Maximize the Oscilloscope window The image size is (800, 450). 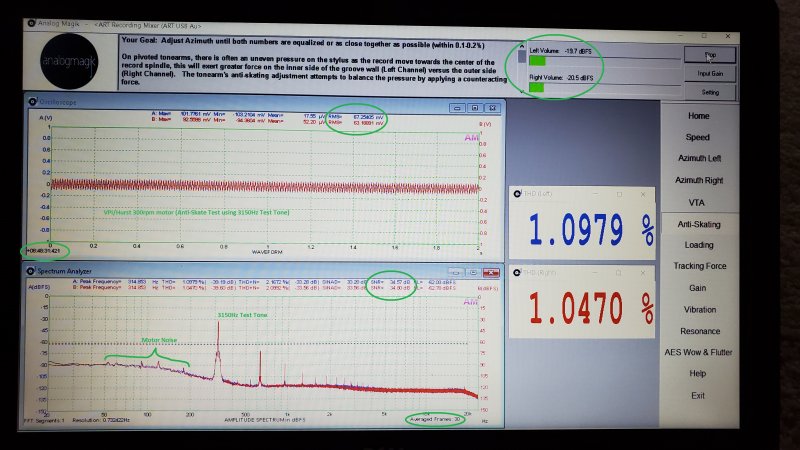475,108
